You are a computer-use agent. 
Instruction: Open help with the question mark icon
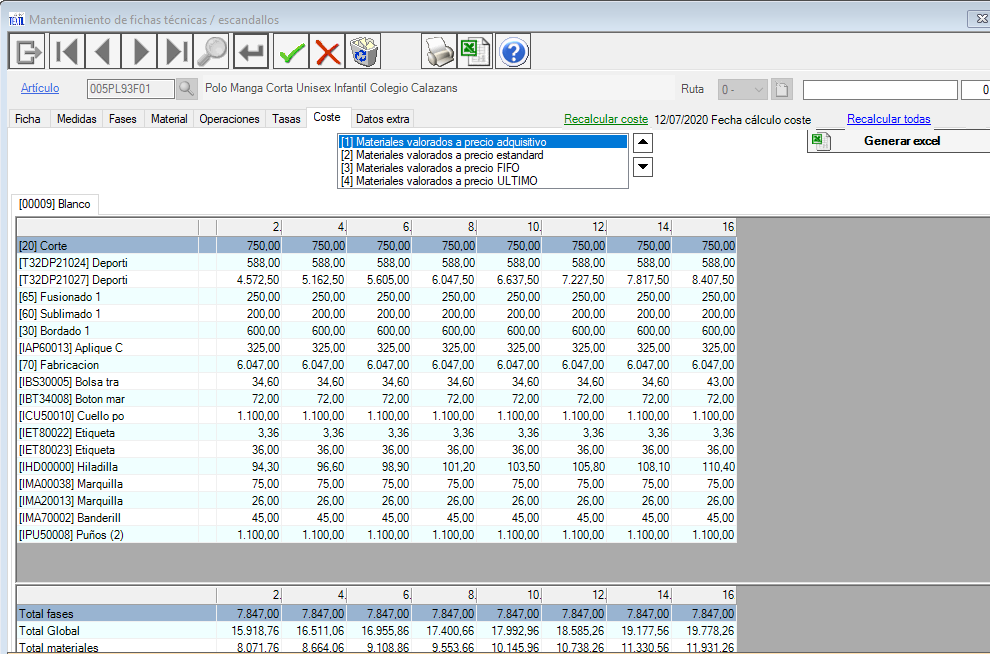[x=512, y=50]
